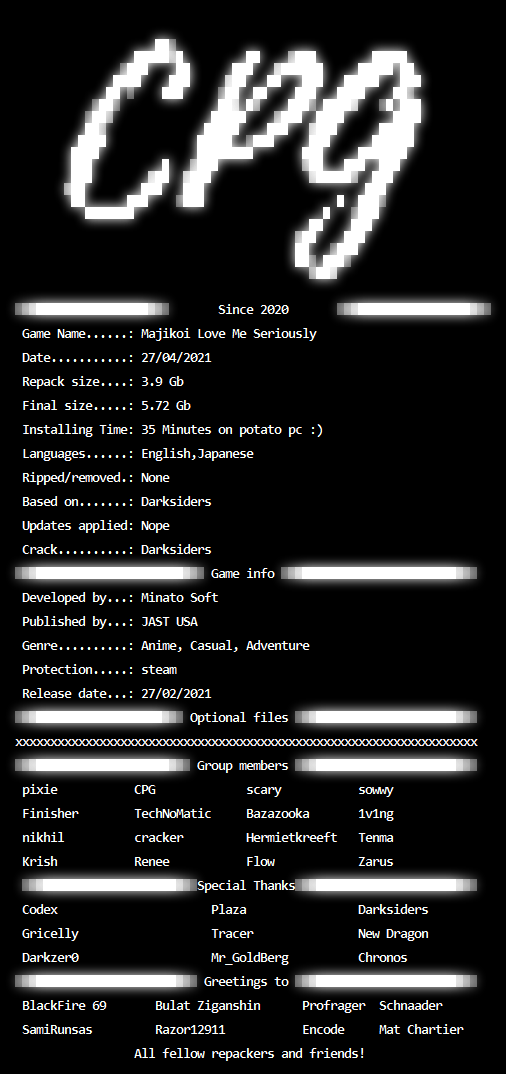Viewport: 506px width, 1074px height.
Task: Click the 'Optional files' section header
Action: (239, 717)
